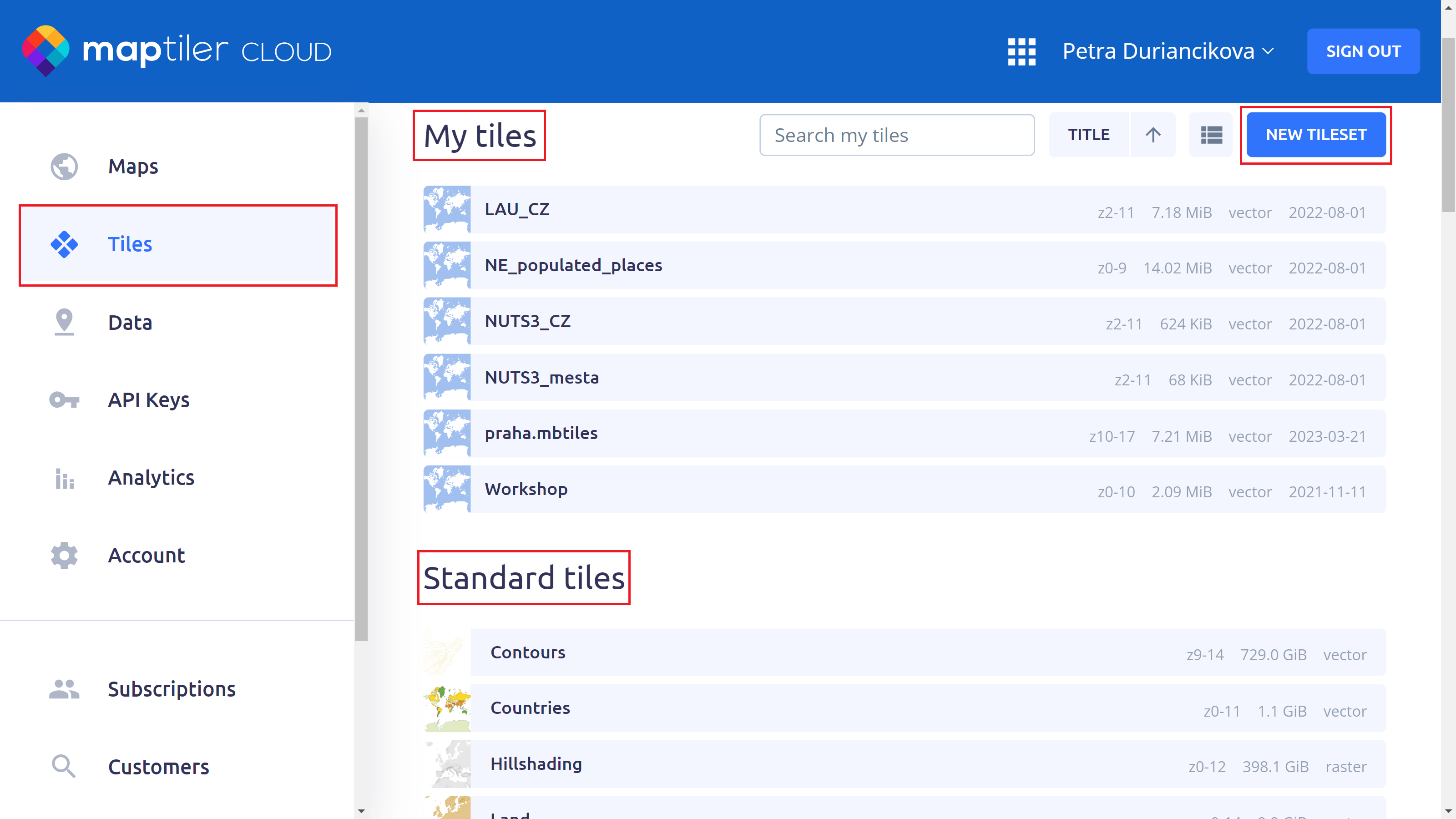
Task: Open the apps grid icon in header
Action: 1021,51
